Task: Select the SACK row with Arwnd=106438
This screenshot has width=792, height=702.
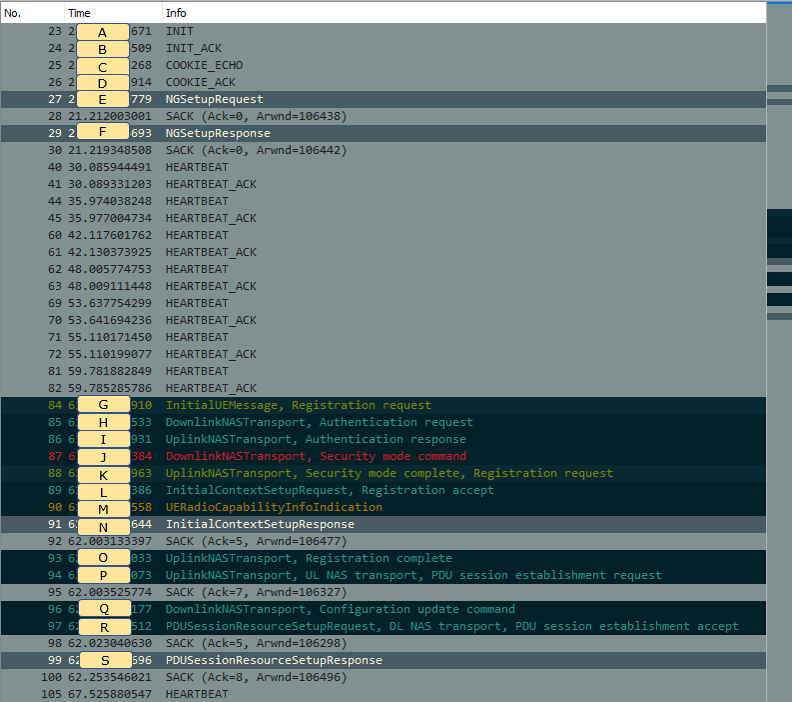Action: tap(383, 117)
